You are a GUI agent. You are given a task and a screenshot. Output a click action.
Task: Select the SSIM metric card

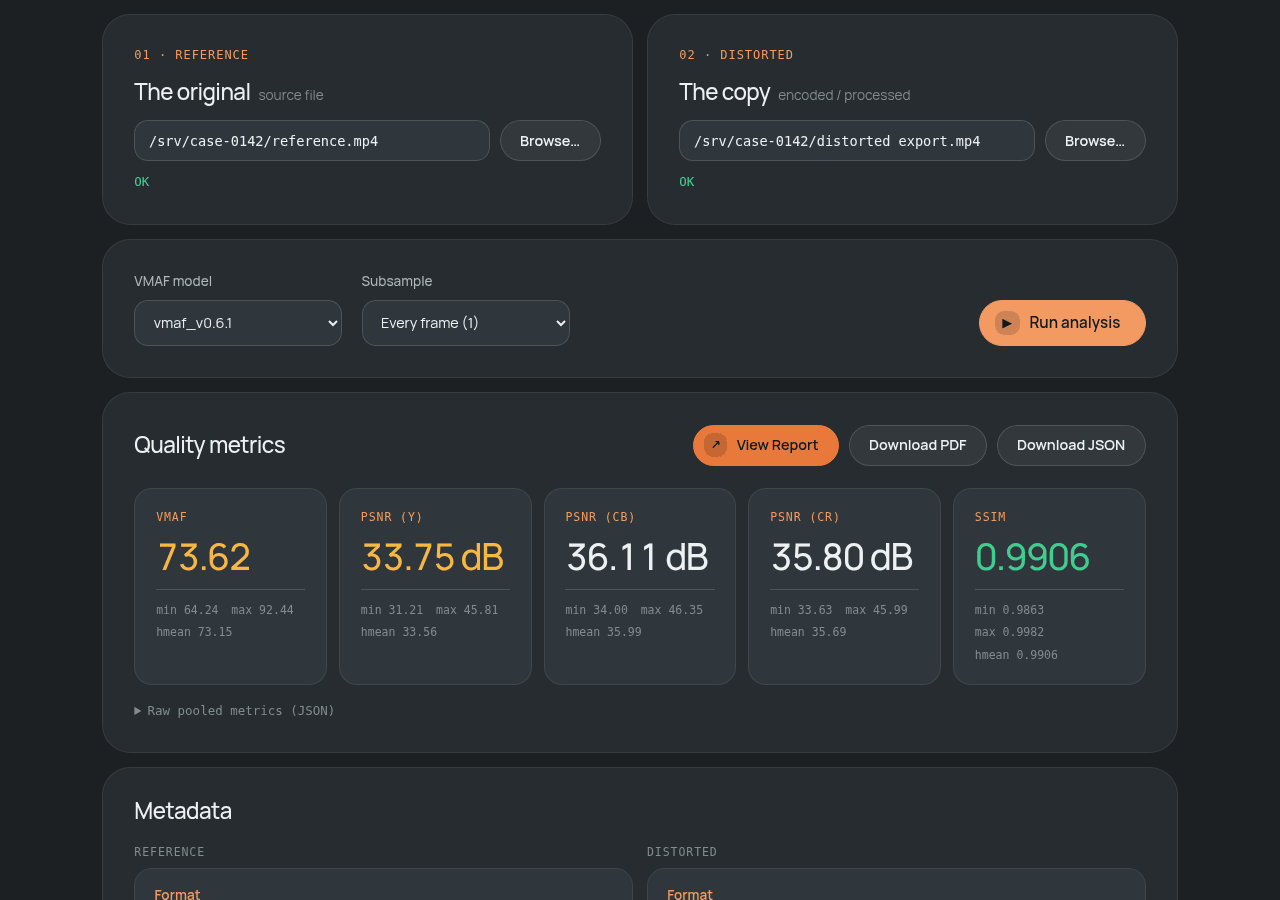coord(1049,586)
